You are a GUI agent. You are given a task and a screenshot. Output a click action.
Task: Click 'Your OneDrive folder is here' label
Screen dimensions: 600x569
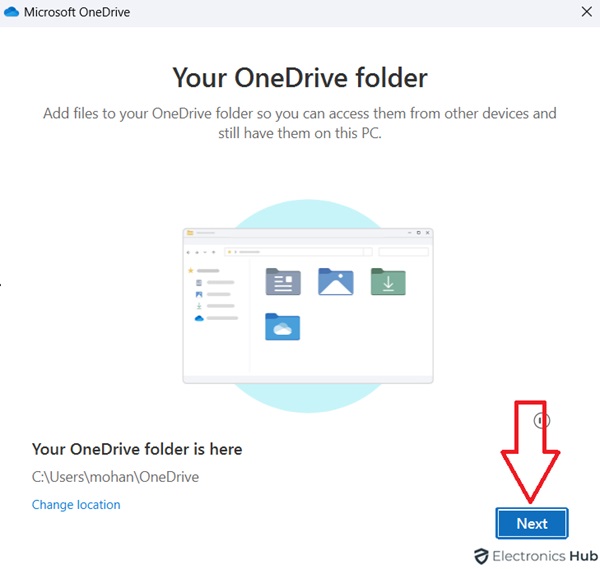137,449
